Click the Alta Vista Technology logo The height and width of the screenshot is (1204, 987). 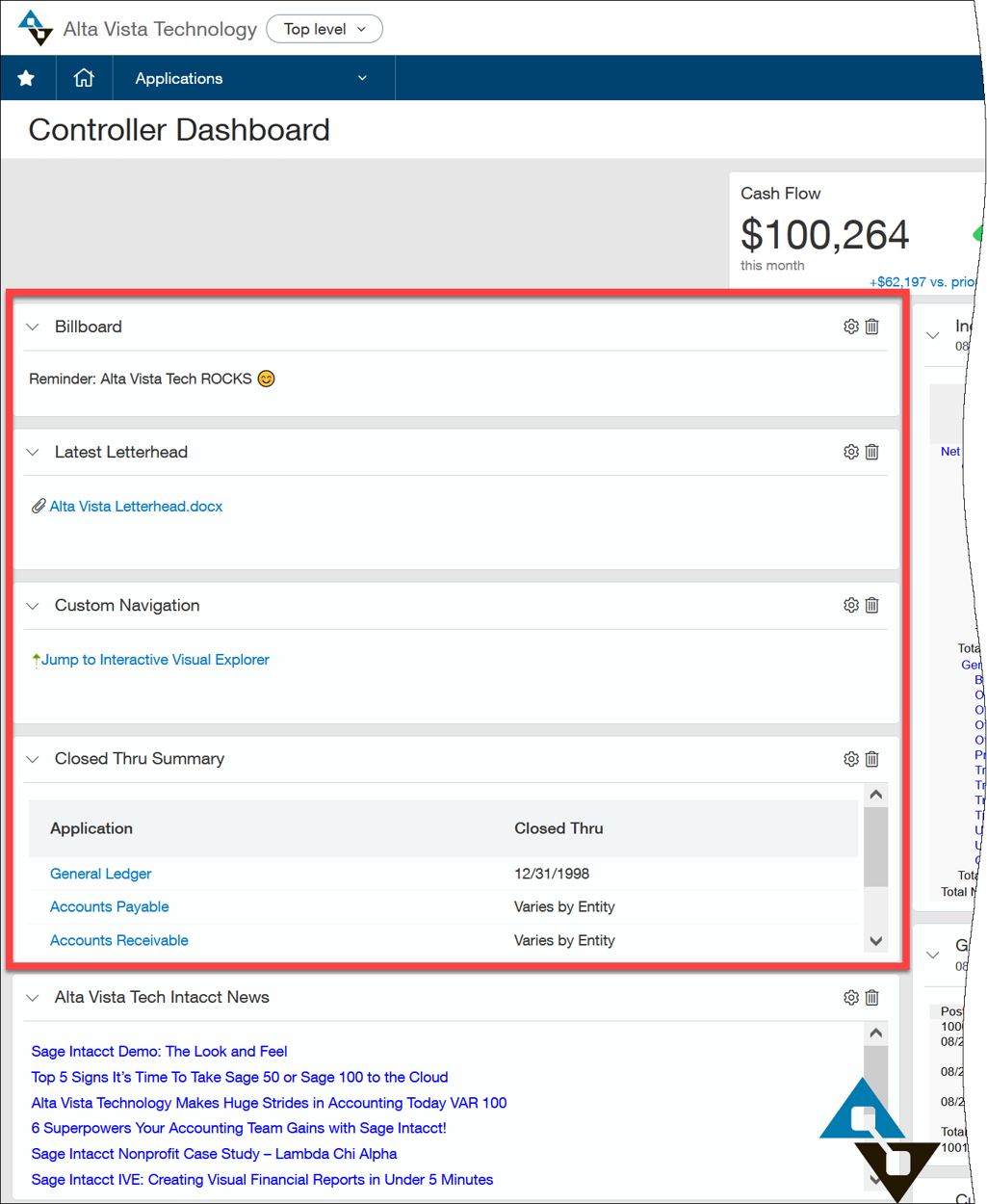36,28
